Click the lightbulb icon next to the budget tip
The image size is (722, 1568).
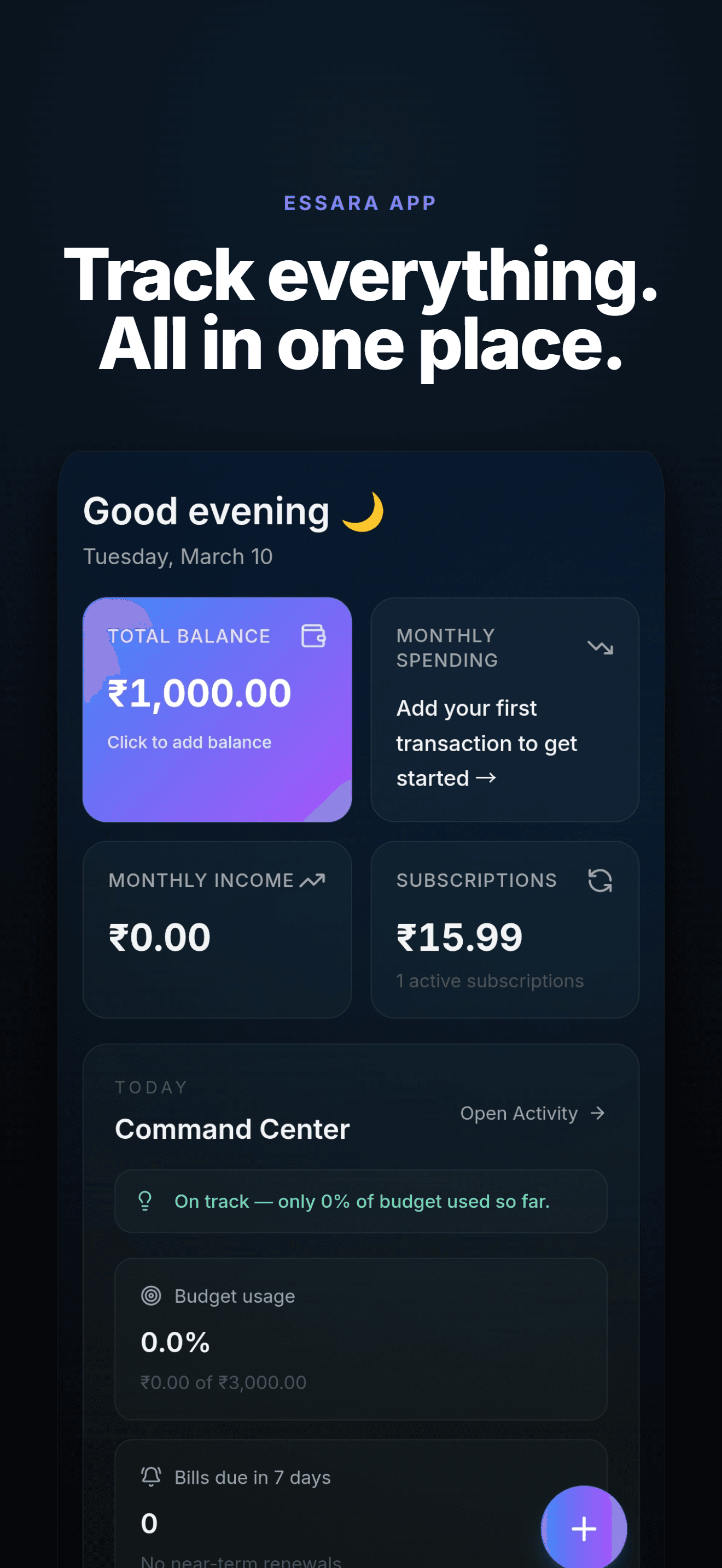click(x=145, y=1201)
